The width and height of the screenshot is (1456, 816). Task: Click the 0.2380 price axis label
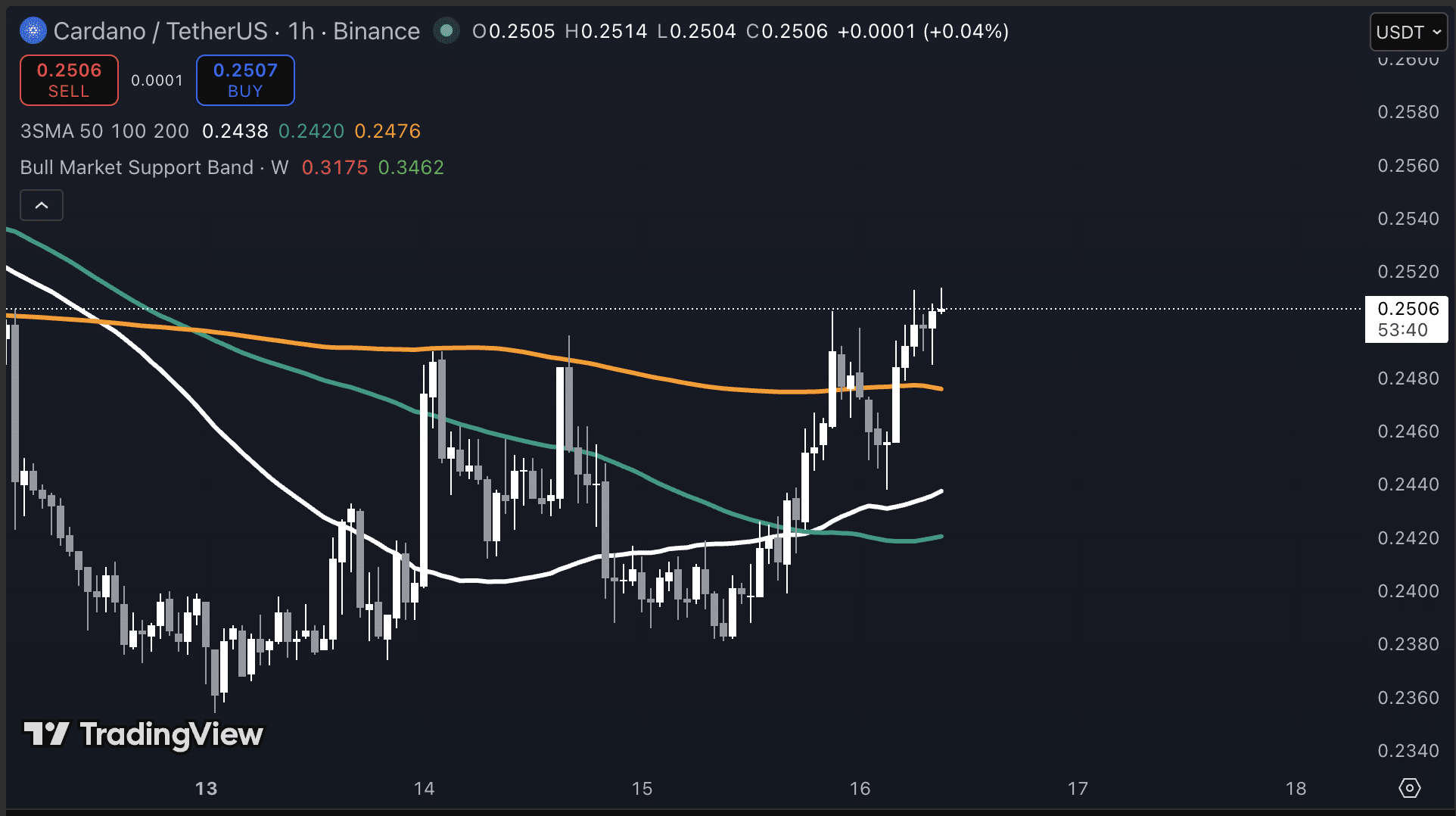pyautogui.click(x=1408, y=644)
